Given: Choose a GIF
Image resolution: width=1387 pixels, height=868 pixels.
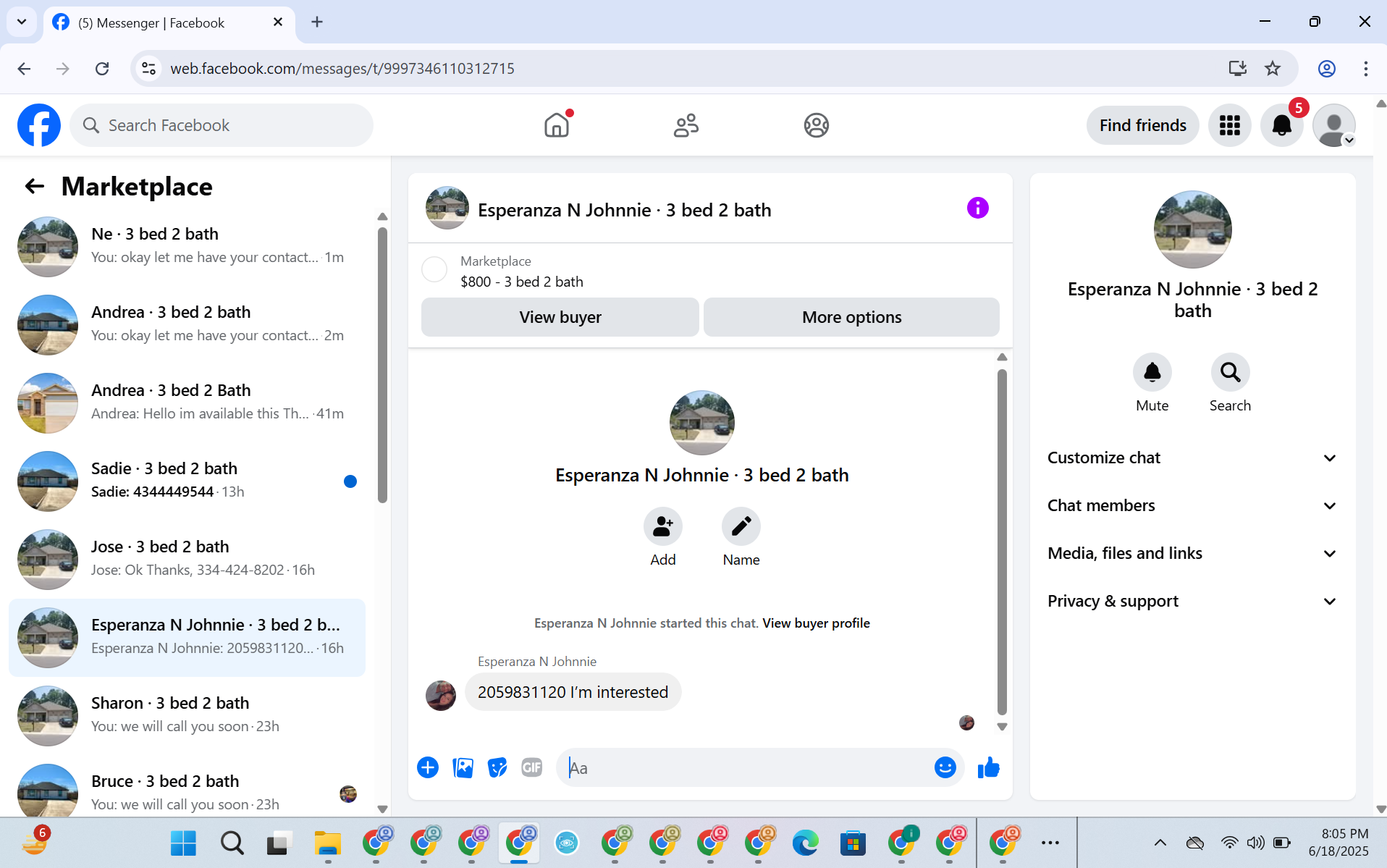Looking at the screenshot, I should pyautogui.click(x=532, y=767).
